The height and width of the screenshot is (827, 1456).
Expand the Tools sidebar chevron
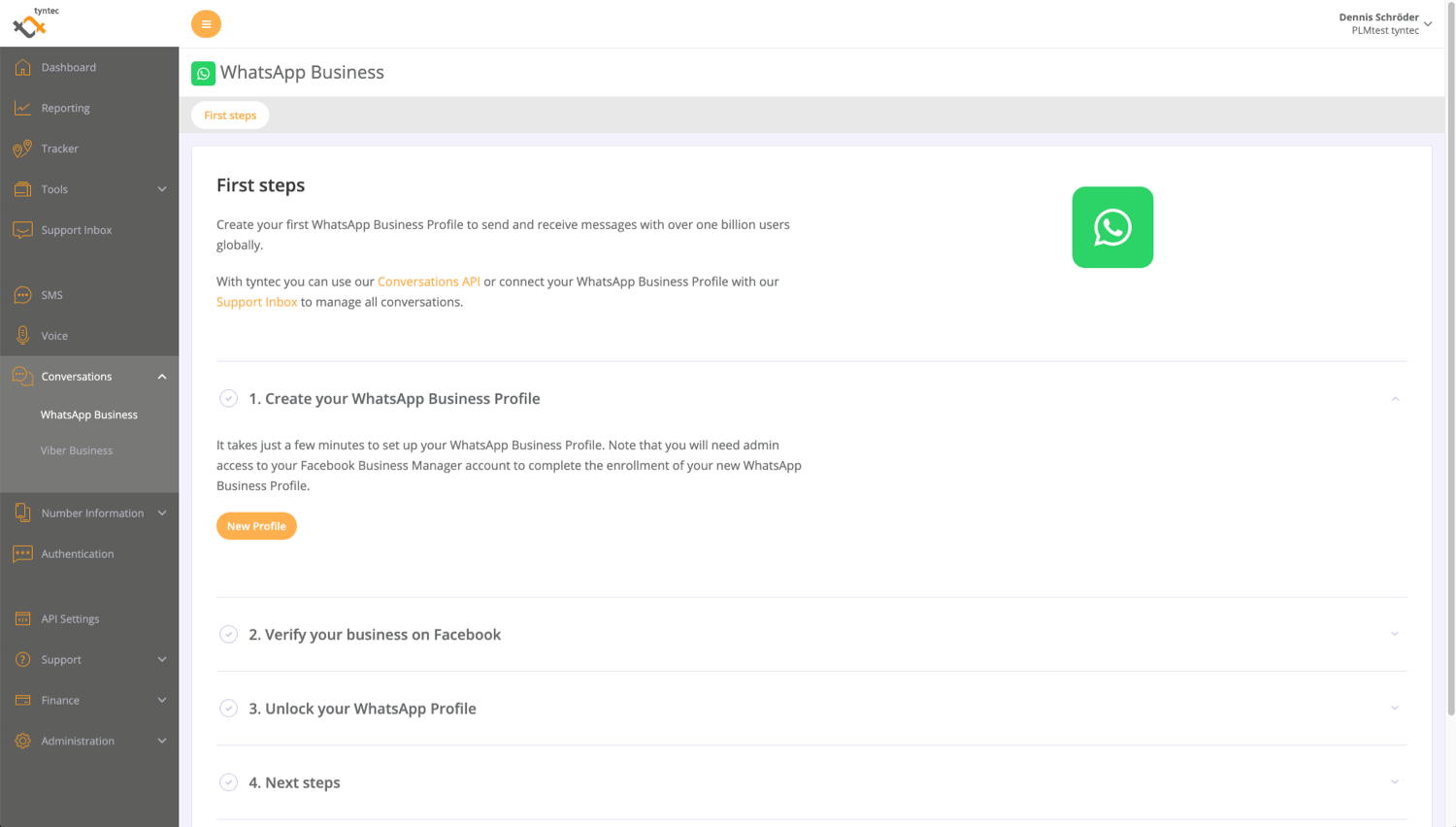pyautogui.click(x=162, y=189)
